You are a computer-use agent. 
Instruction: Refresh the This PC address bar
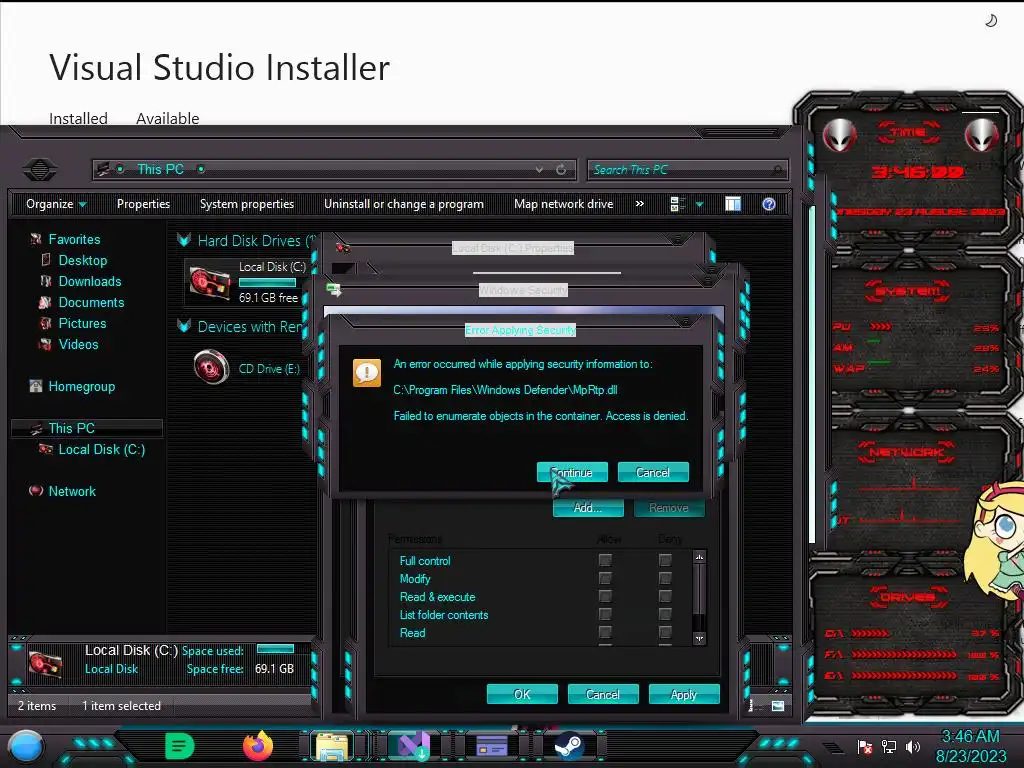click(x=561, y=170)
